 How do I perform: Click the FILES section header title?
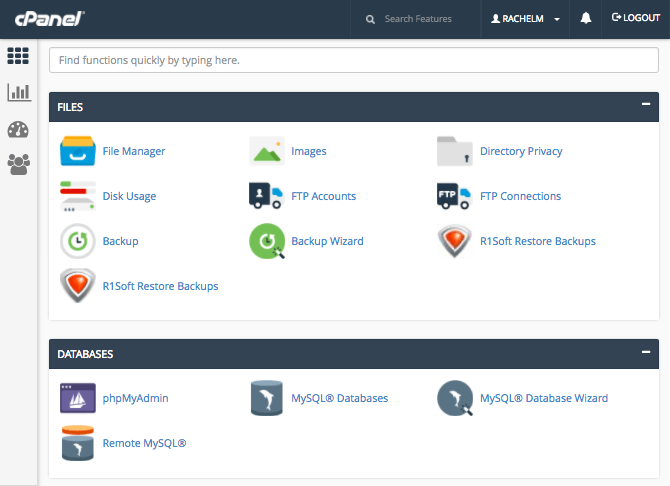pos(70,107)
